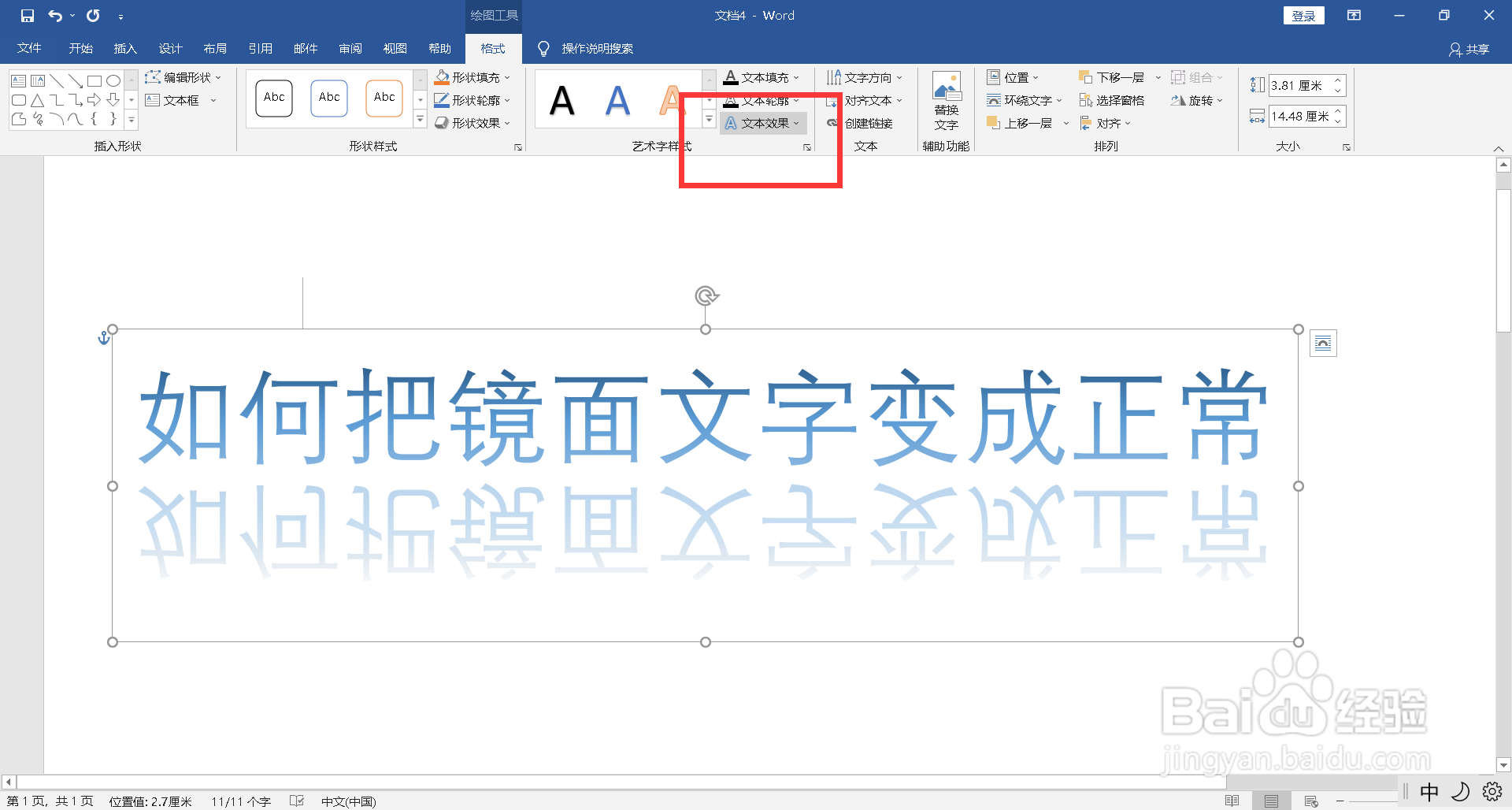Image resolution: width=1512 pixels, height=810 pixels.
Task: Open the 文件 File tab
Action: pyautogui.click(x=29, y=49)
